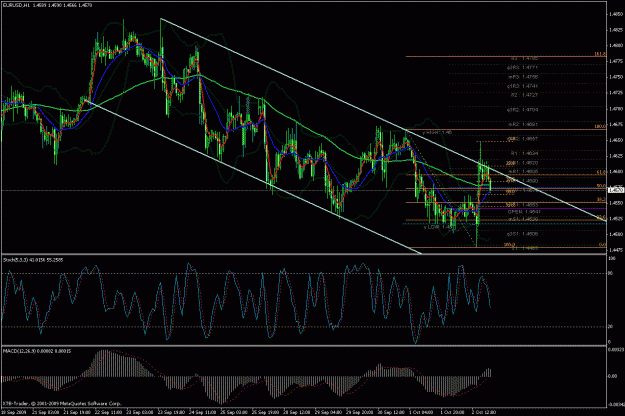Click the y LOW level label
Screen dimensions: 625x416
coord(439,227)
